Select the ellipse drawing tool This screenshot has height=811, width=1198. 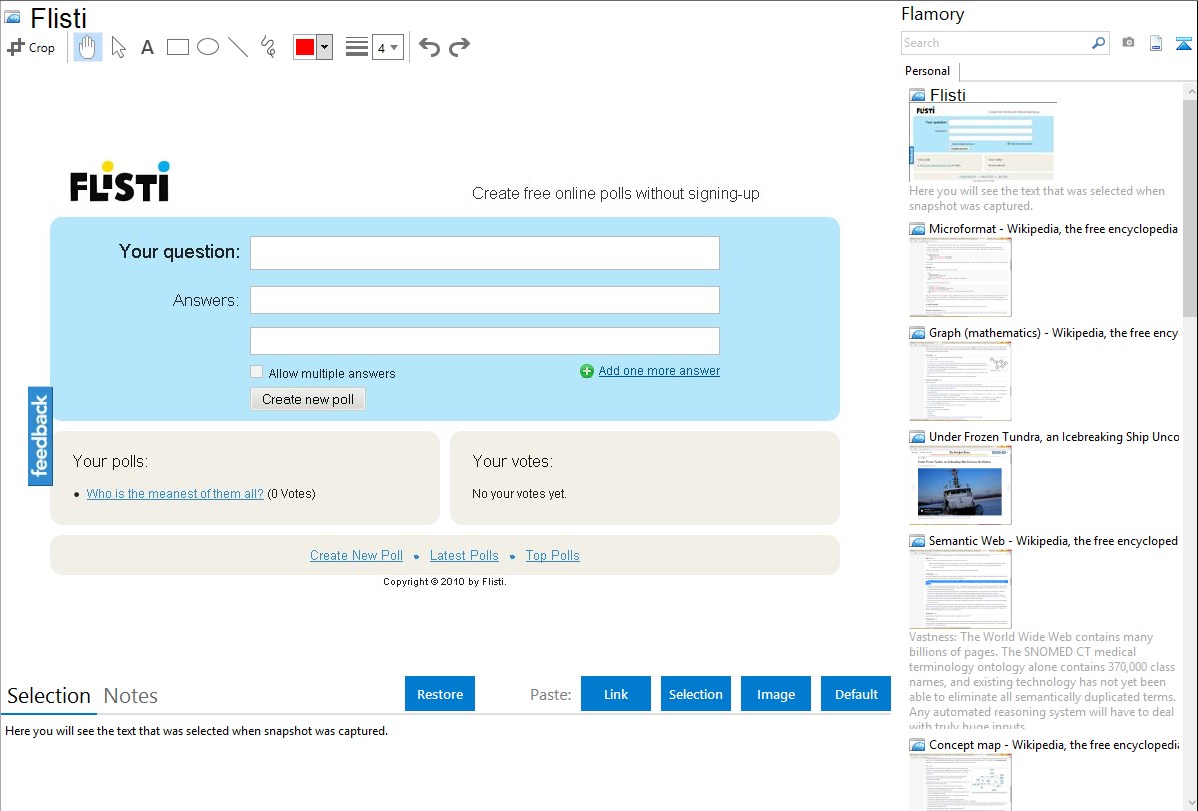click(208, 47)
